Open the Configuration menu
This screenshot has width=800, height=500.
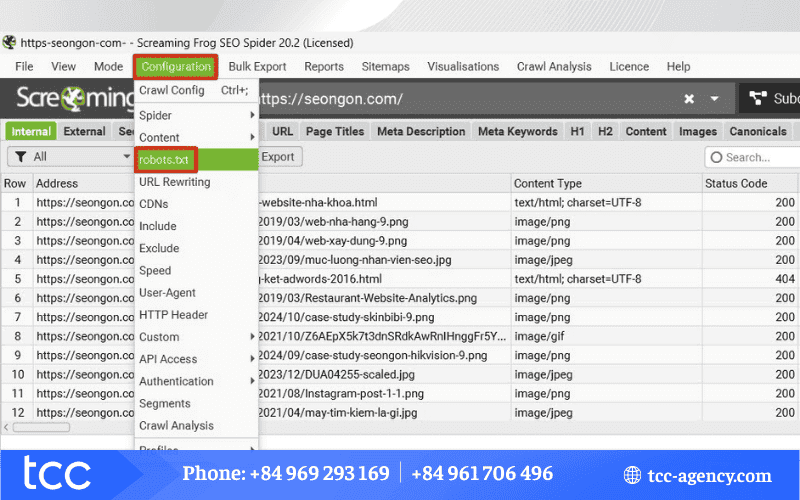click(x=176, y=67)
